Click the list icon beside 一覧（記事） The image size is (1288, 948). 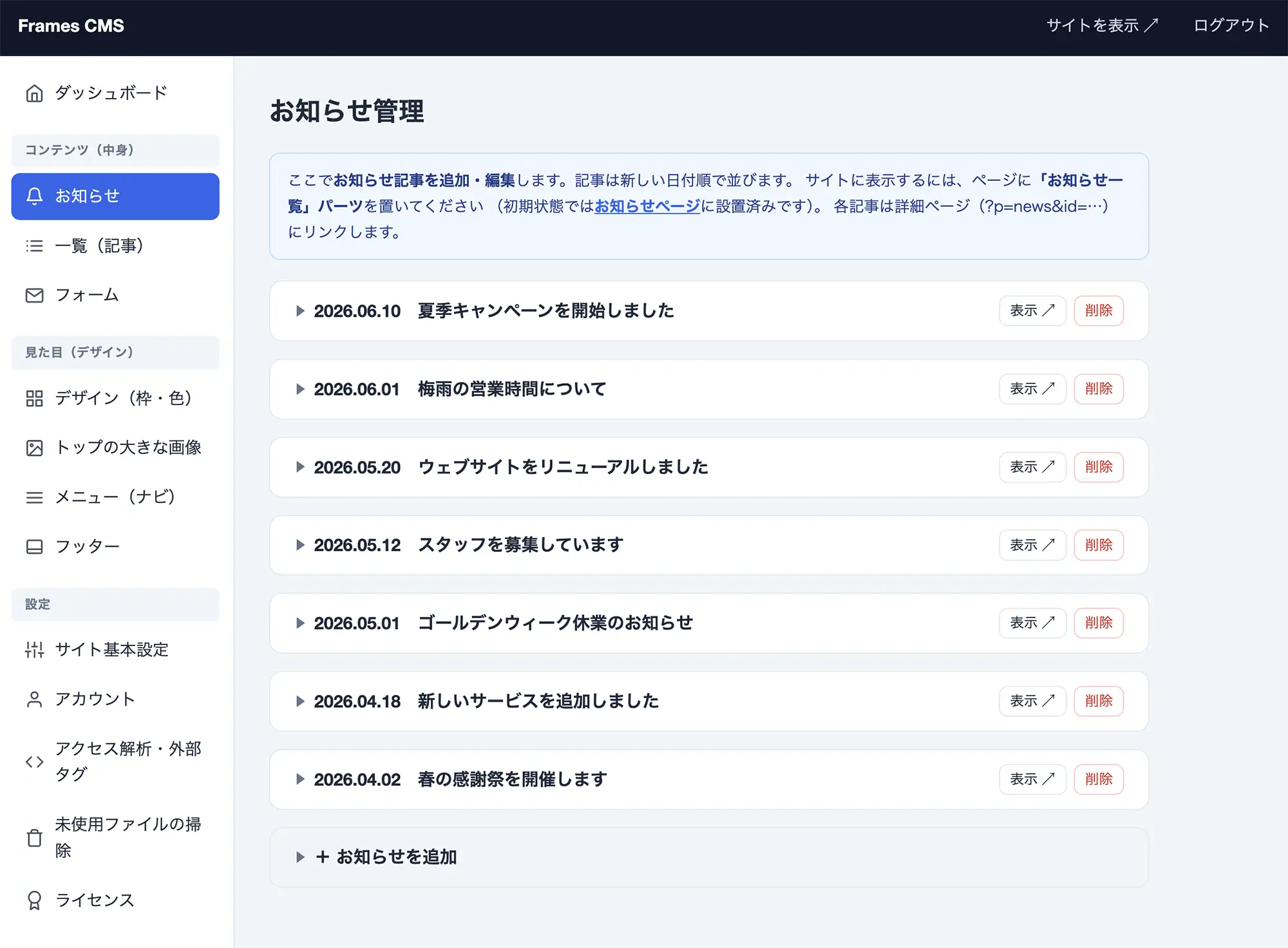[x=34, y=246]
